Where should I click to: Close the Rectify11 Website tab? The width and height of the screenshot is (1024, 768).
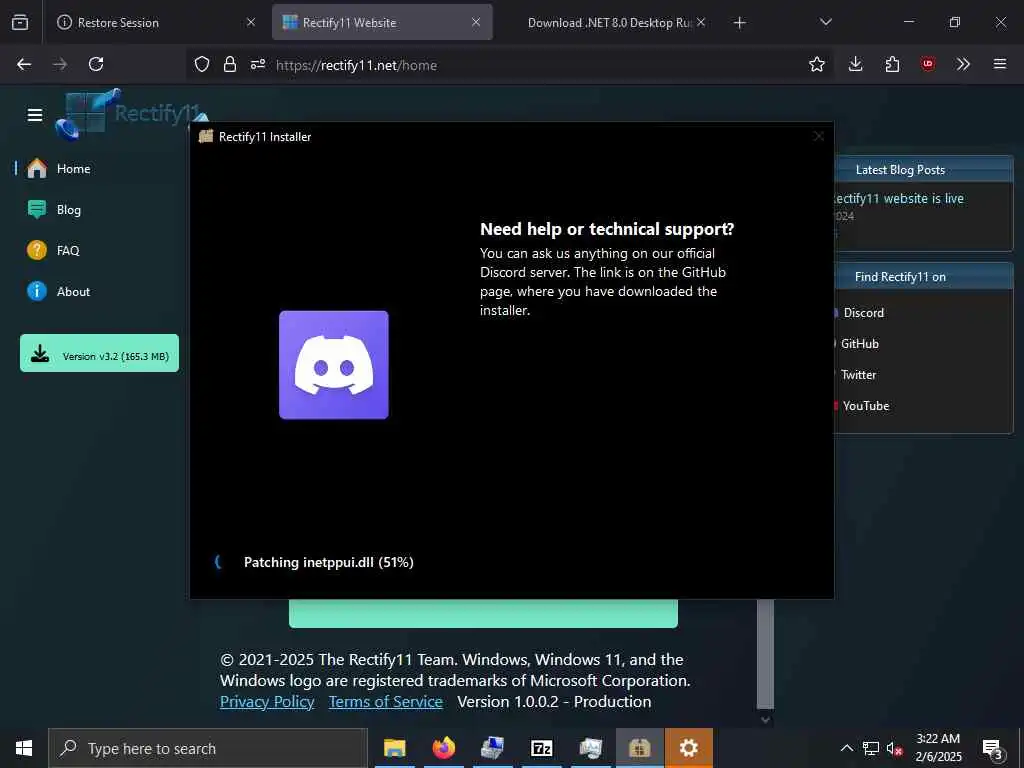[476, 22]
